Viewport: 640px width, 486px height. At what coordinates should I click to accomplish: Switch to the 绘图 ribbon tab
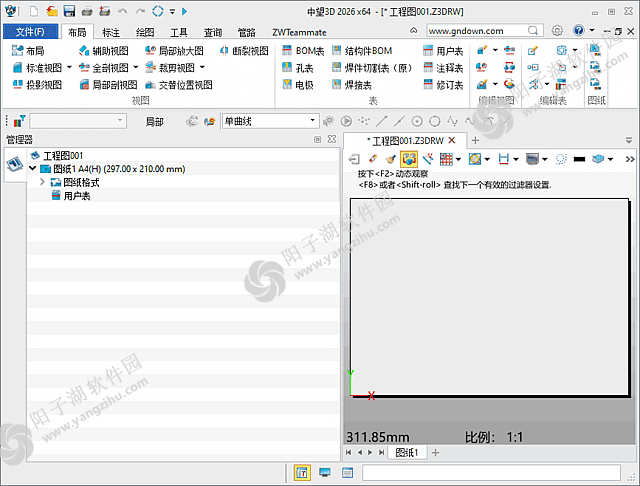click(145, 32)
